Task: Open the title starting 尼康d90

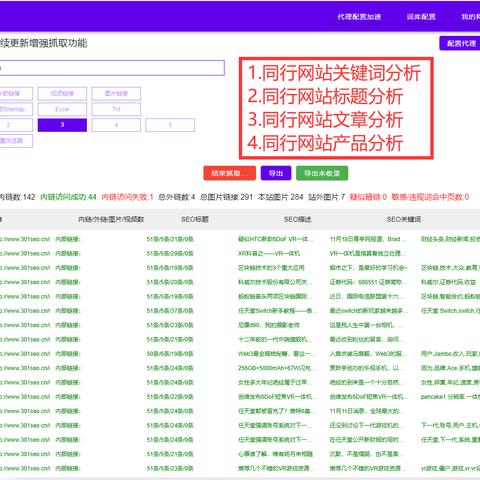Action: click(x=269, y=325)
